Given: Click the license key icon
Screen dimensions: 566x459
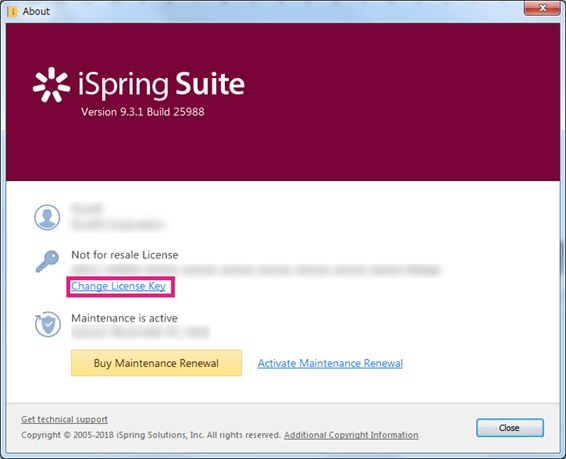Looking at the screenshot, I should click(x=47, y=261).
